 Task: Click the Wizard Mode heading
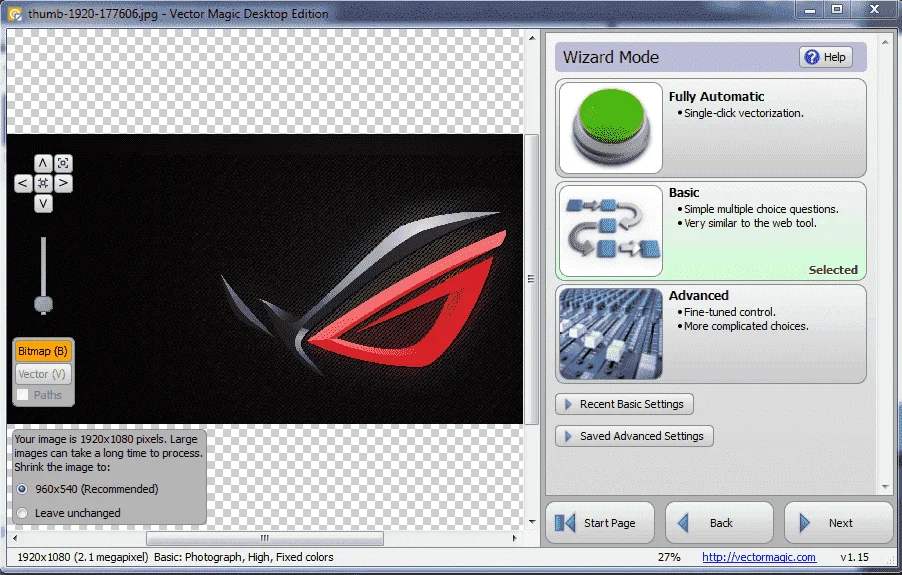[610, 57]
